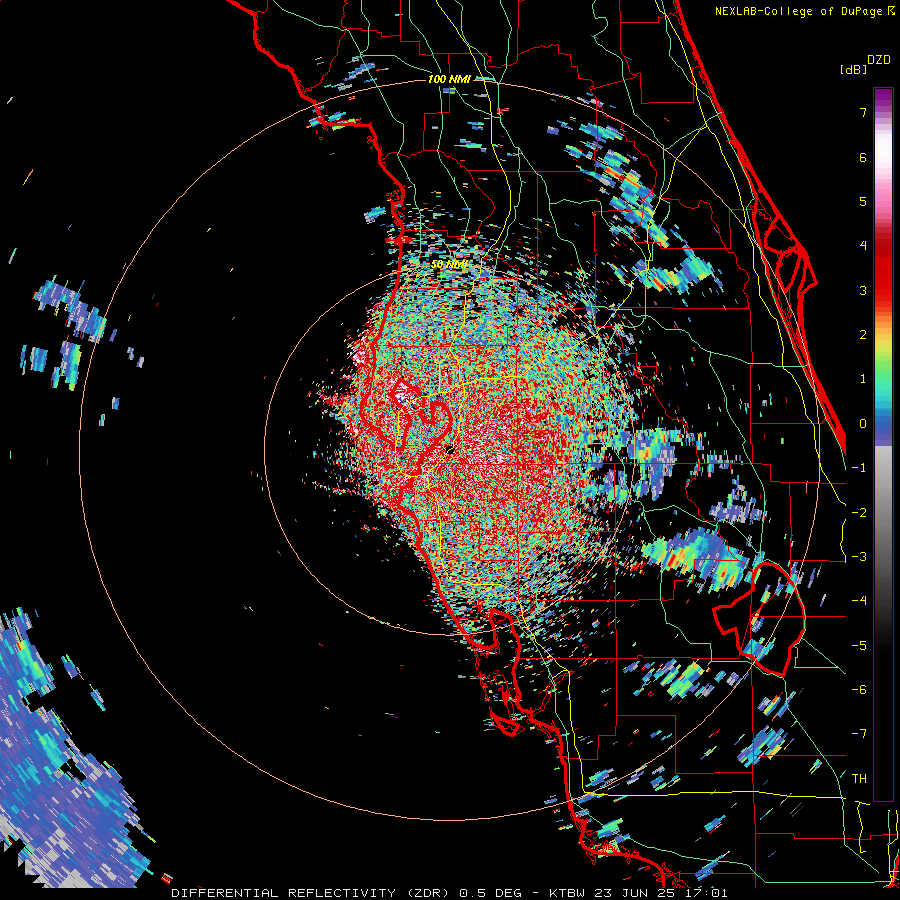Click the [dB] units label
The image size is (900, 900).
pyautogui.click(x=853, y=69)
